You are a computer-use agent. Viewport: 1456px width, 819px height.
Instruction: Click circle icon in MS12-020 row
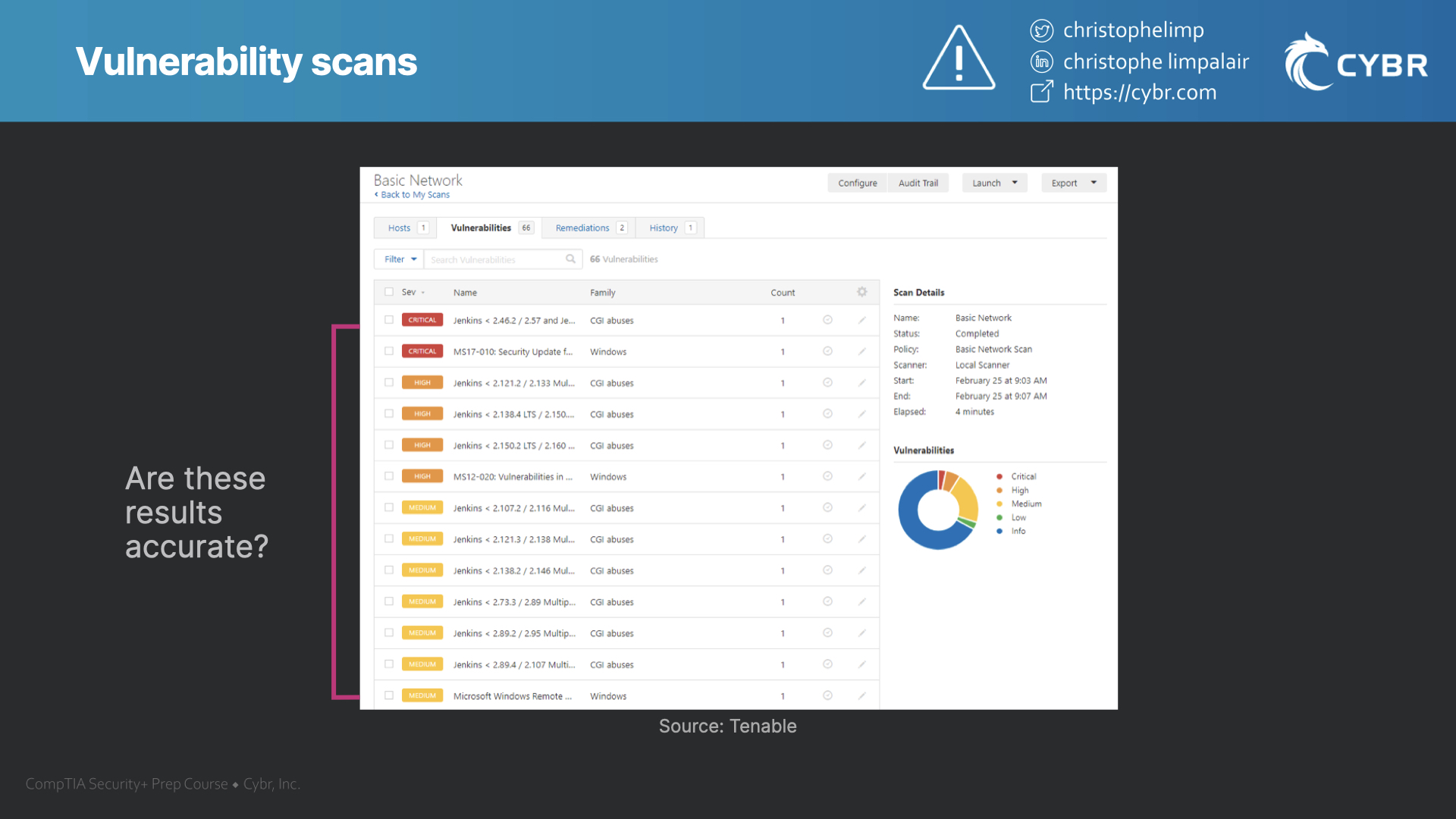pos(827,476)
